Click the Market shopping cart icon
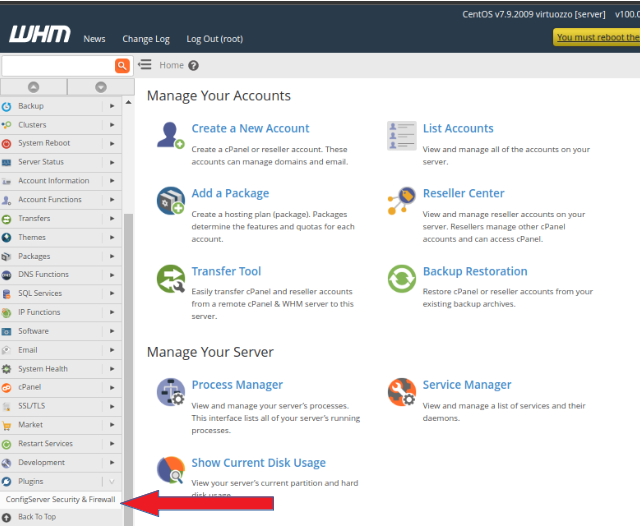Image resolution: width=640 pixels, height=528 pixels. click(7, 426)
